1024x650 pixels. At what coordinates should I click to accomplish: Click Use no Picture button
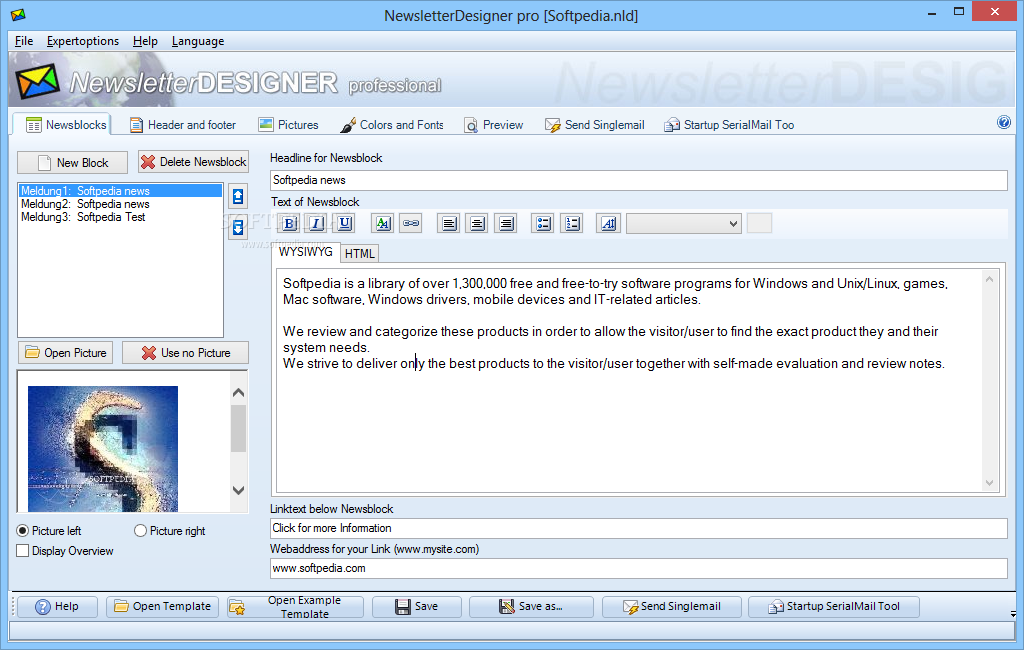point(185,353)
